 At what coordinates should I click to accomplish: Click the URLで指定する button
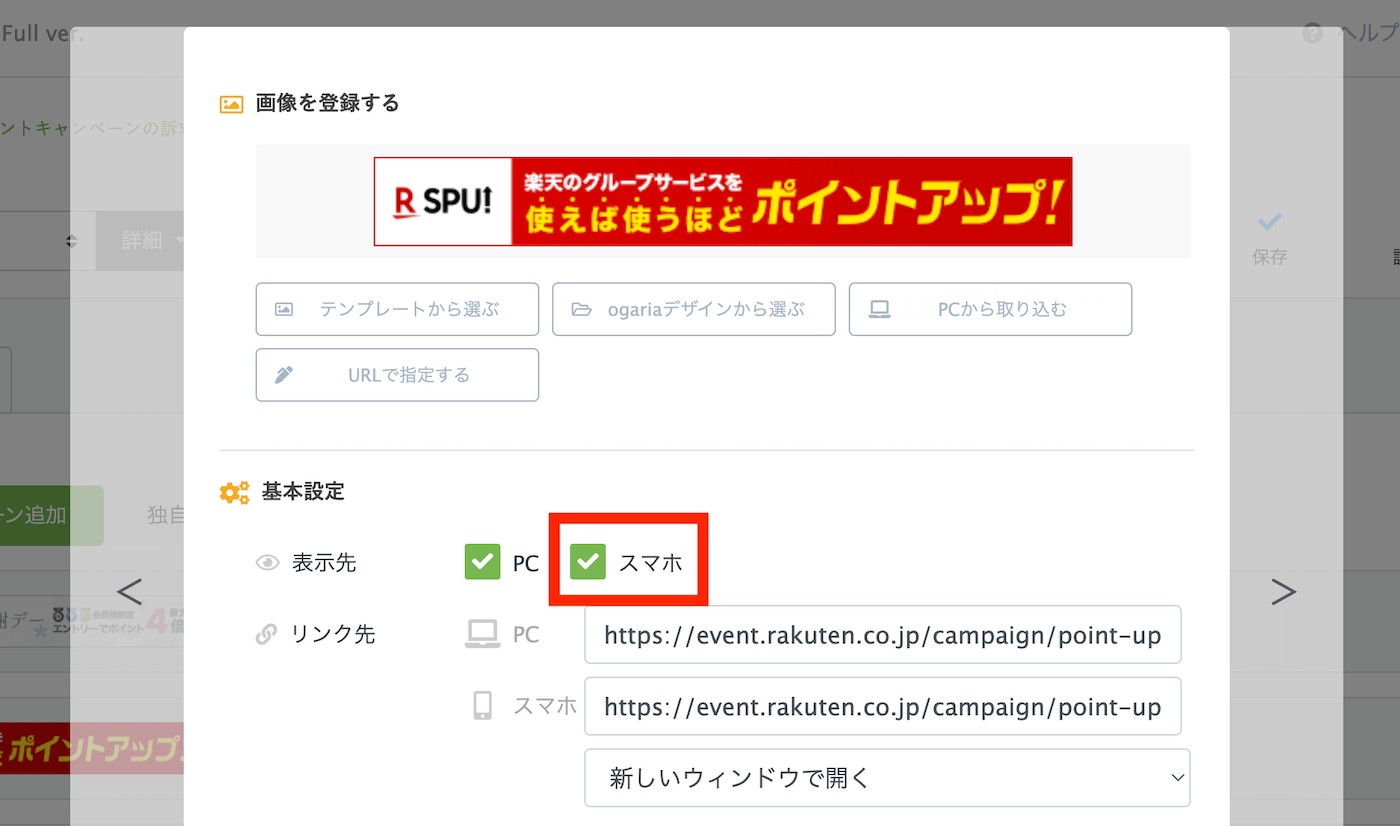(397, 375)
